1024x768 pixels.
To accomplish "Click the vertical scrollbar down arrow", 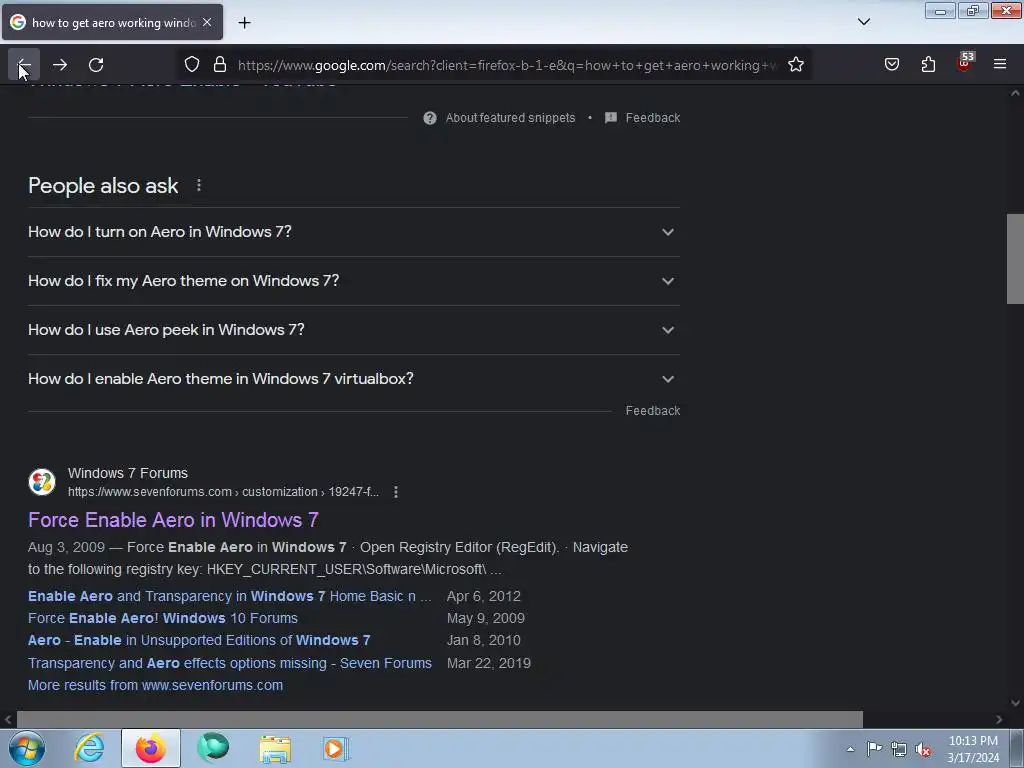I will (x=1015, y=703).
